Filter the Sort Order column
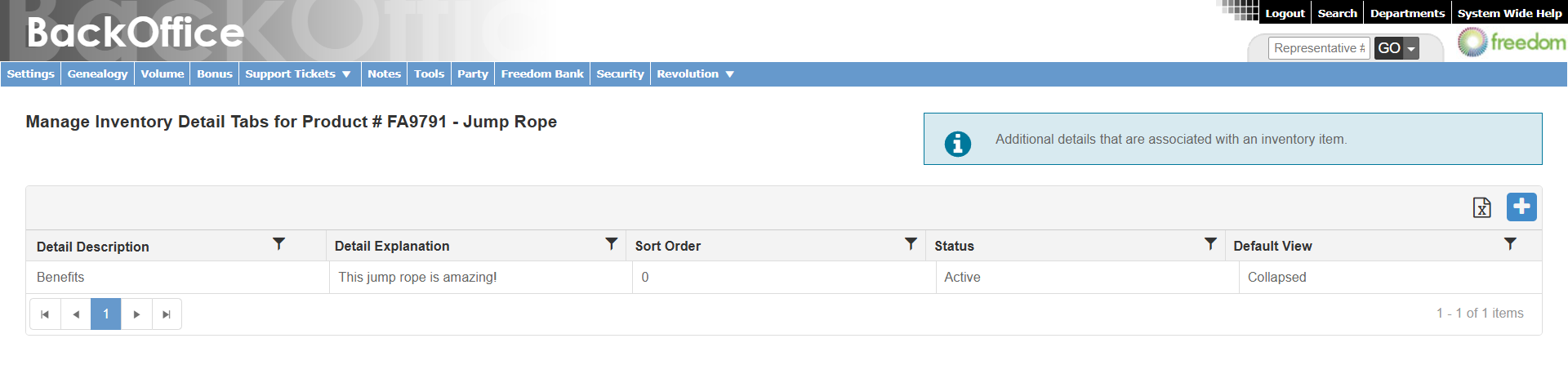This screenshot has height=365, width=1568. (x=911, y=244)
